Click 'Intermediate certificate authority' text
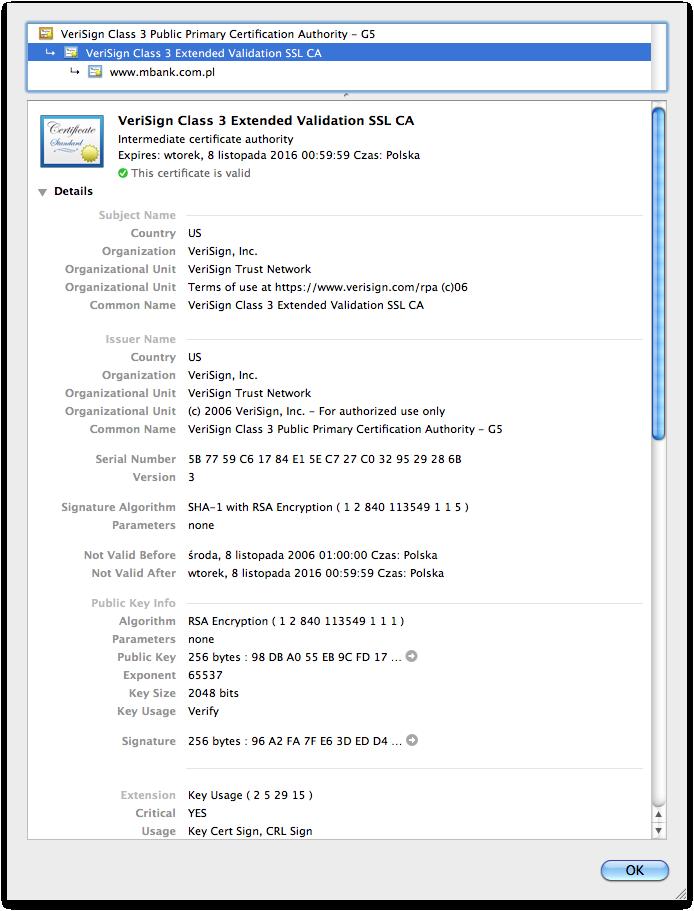The height and width of the screenshot is (911, 694). point(206,139)
